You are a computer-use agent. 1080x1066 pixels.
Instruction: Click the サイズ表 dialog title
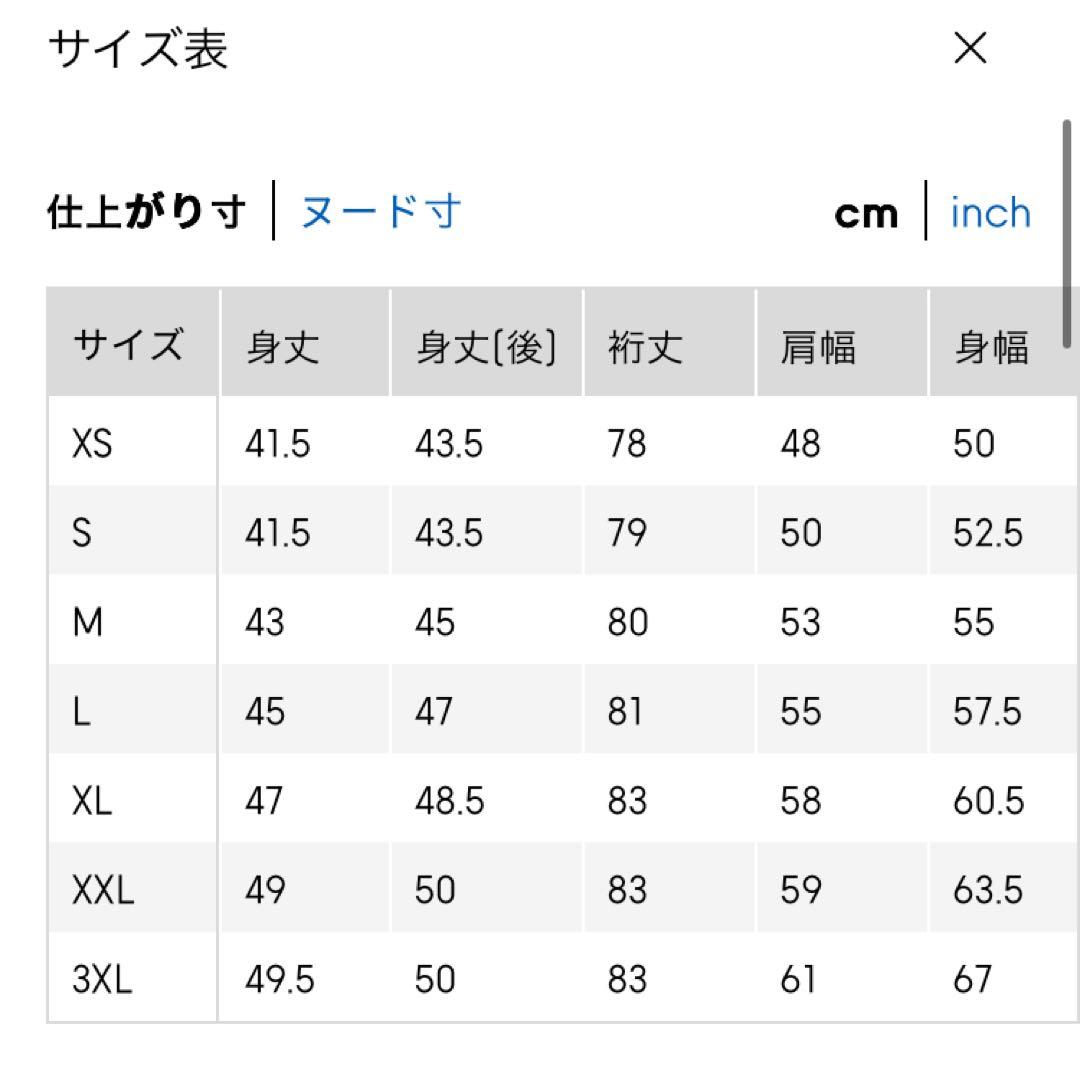[x=138, y=48]
